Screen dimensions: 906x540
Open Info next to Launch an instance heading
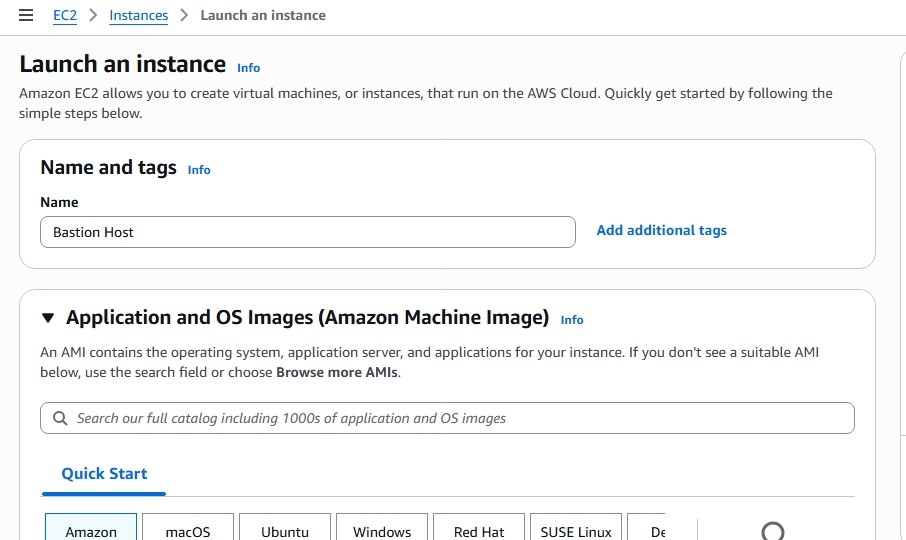coord(248,68)
